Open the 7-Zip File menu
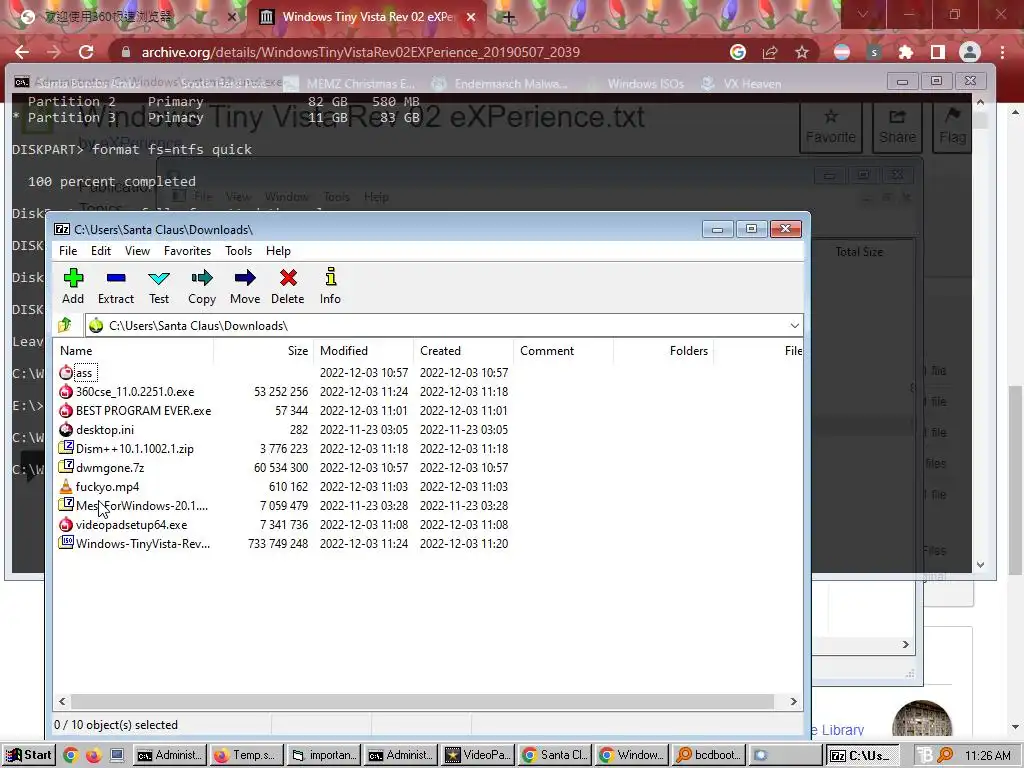Viewport: 1024px width, 768px height. [x=68, y=251]
